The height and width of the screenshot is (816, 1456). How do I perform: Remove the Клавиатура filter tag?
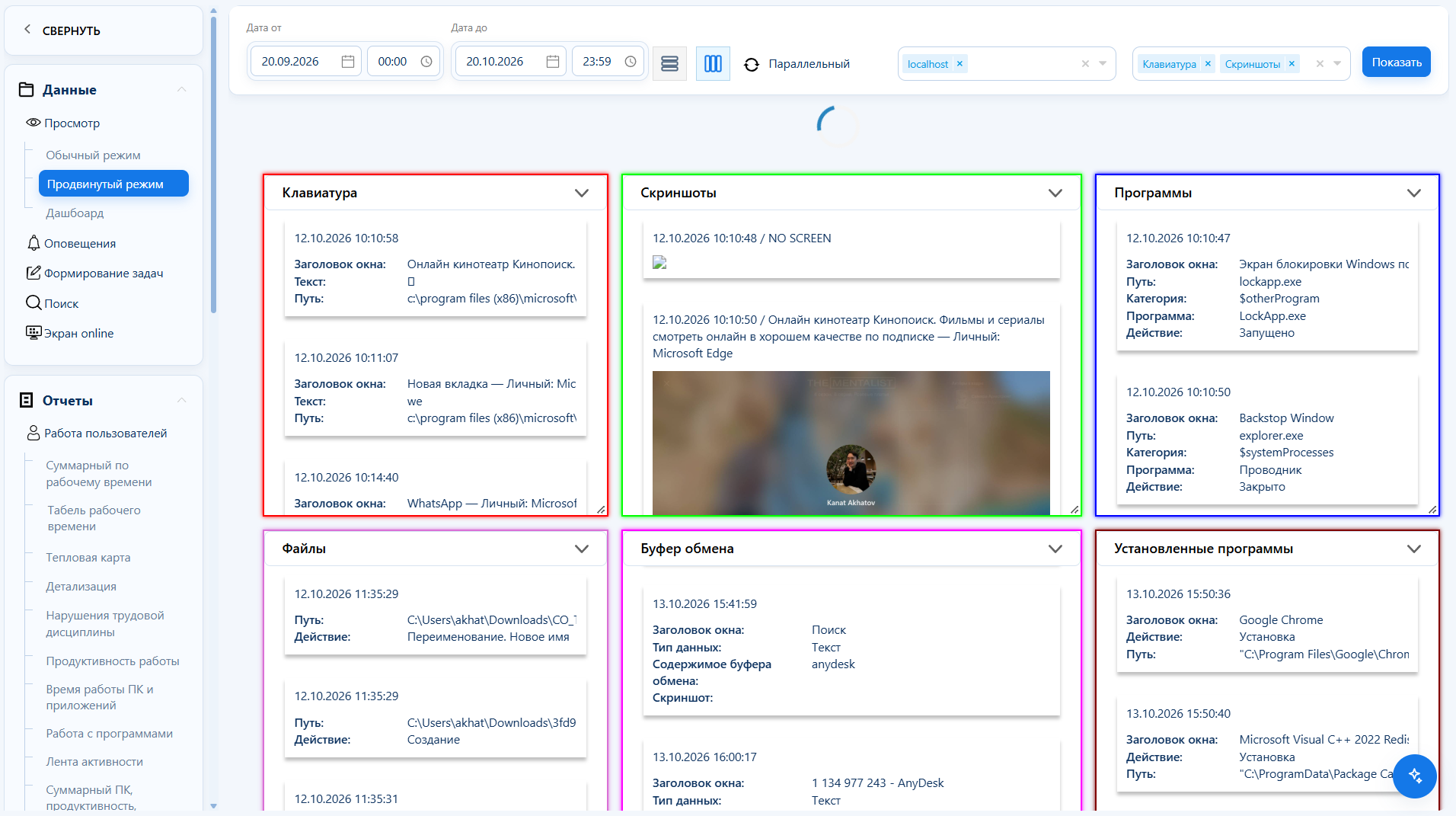(x=1208, y=64)
